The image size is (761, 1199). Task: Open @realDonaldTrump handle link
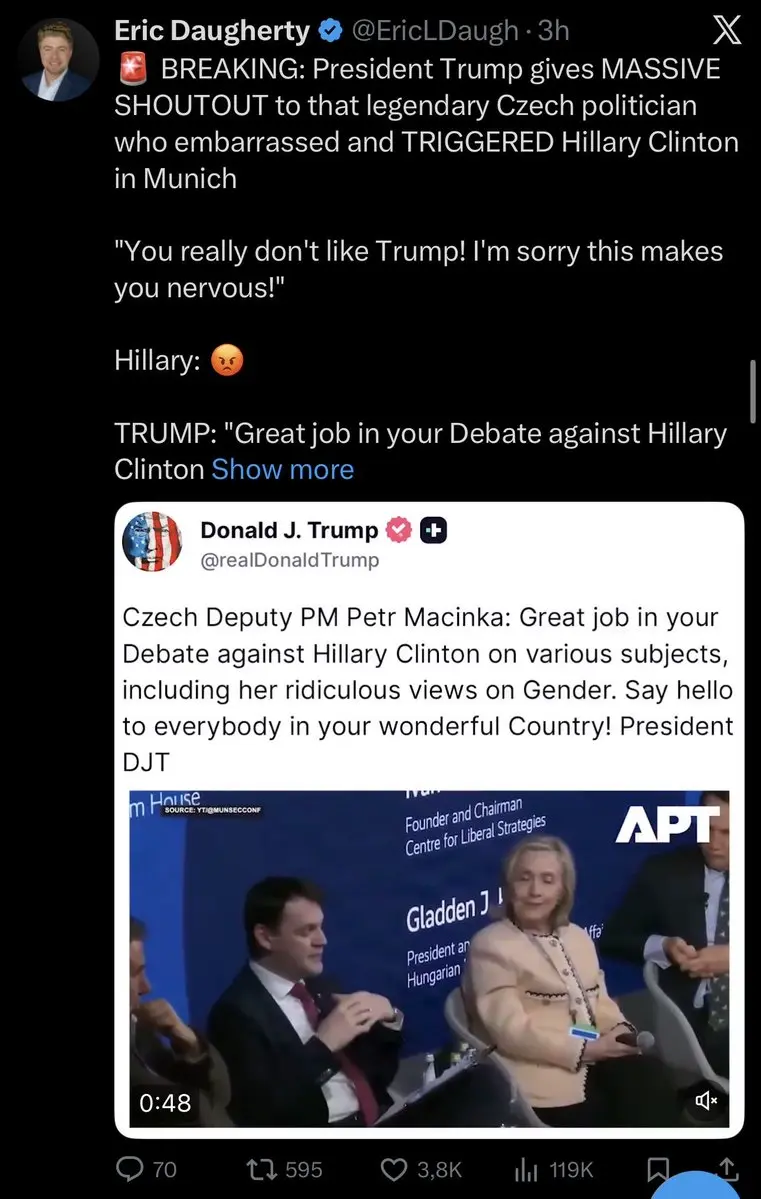289,561
